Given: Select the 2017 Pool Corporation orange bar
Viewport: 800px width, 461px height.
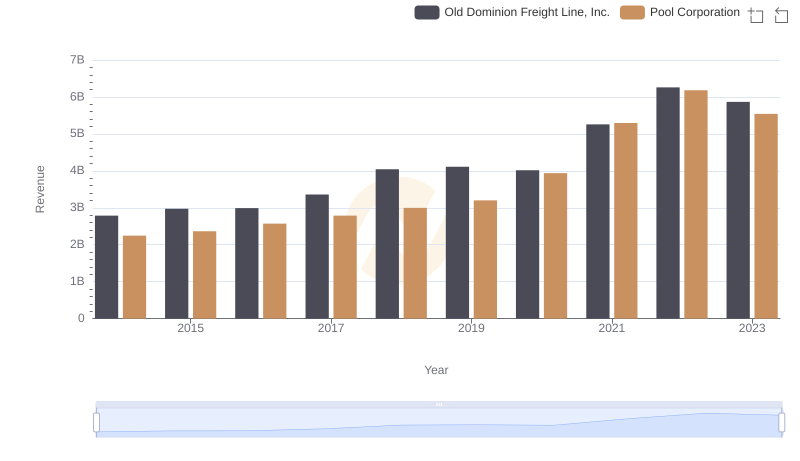Looking at the screenshot, I should (x=345, y=267).
